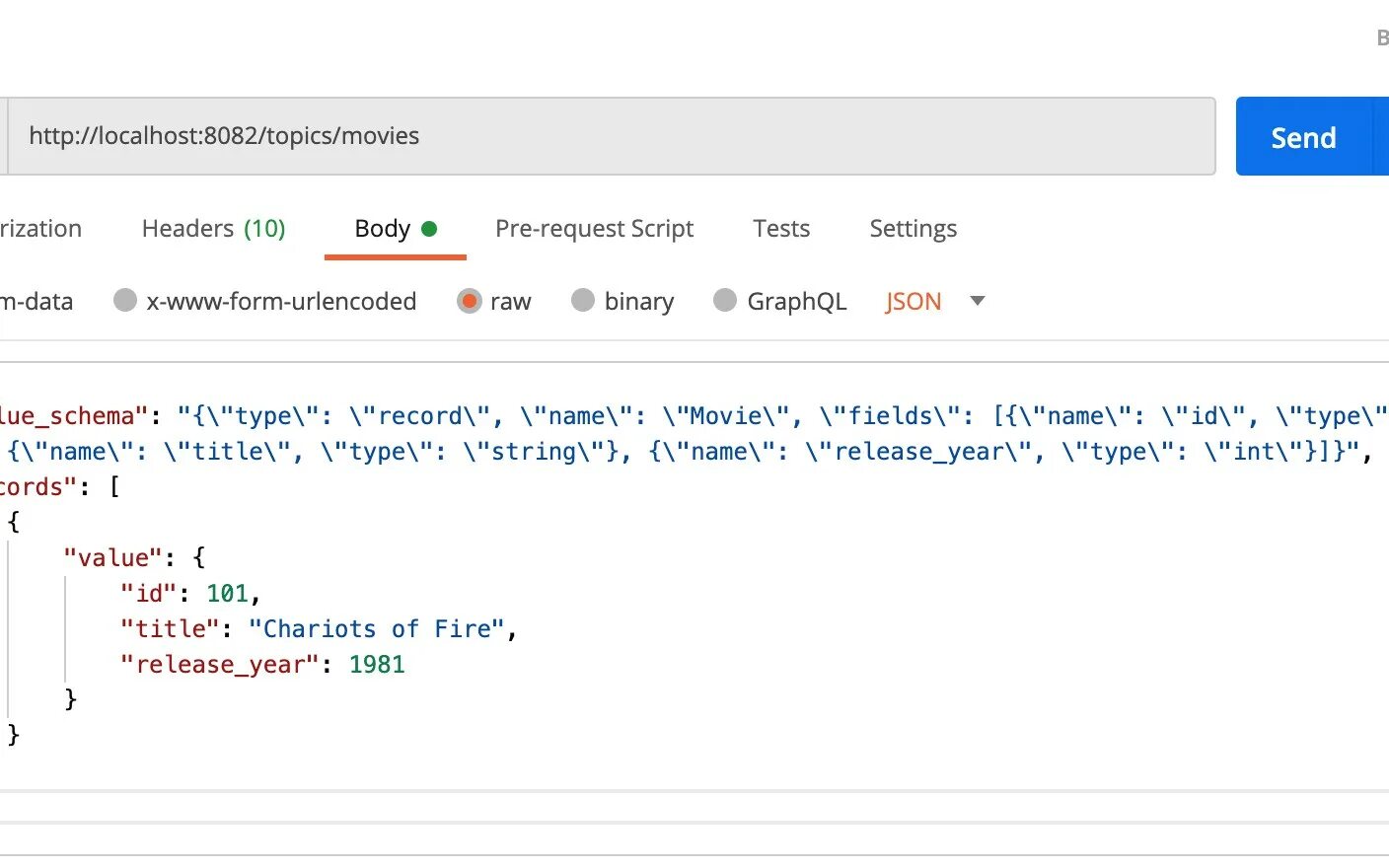Open the Tests tab

pyautogui.click(x=781, y=229)
